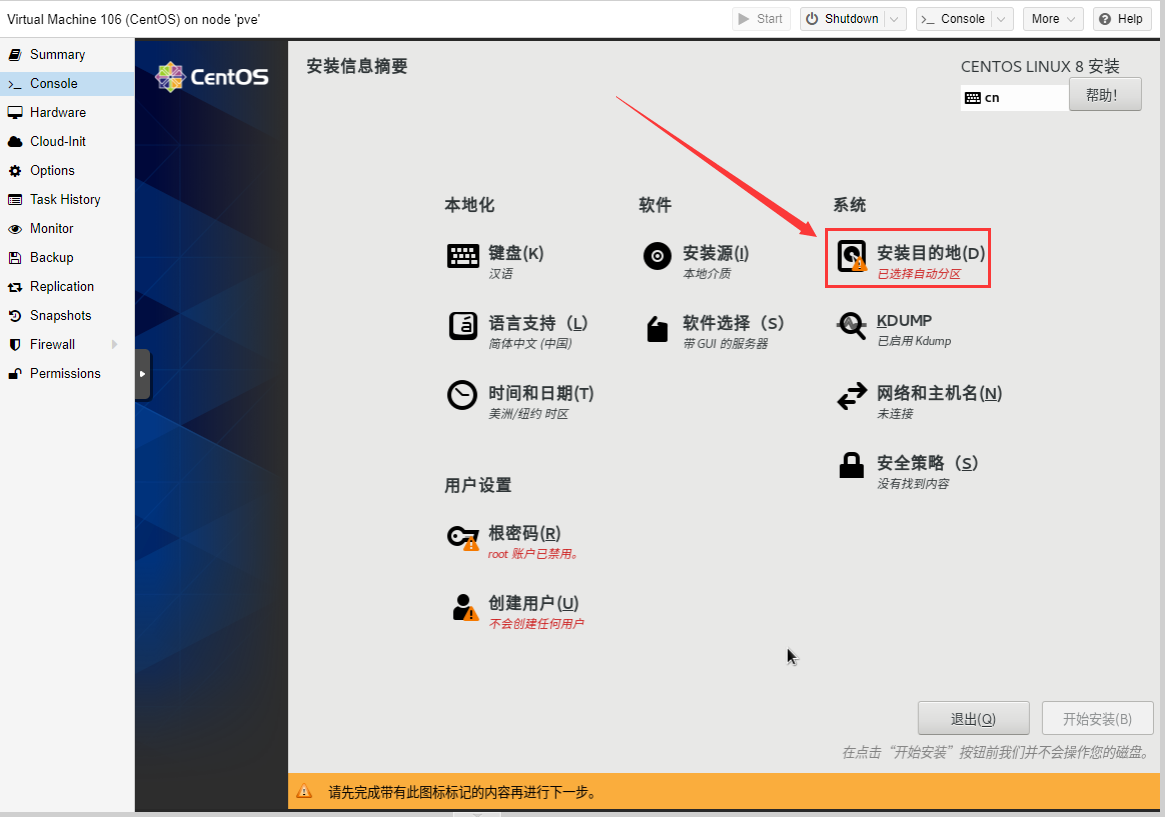Click the Backup floppy disk icon

point(15,258)
